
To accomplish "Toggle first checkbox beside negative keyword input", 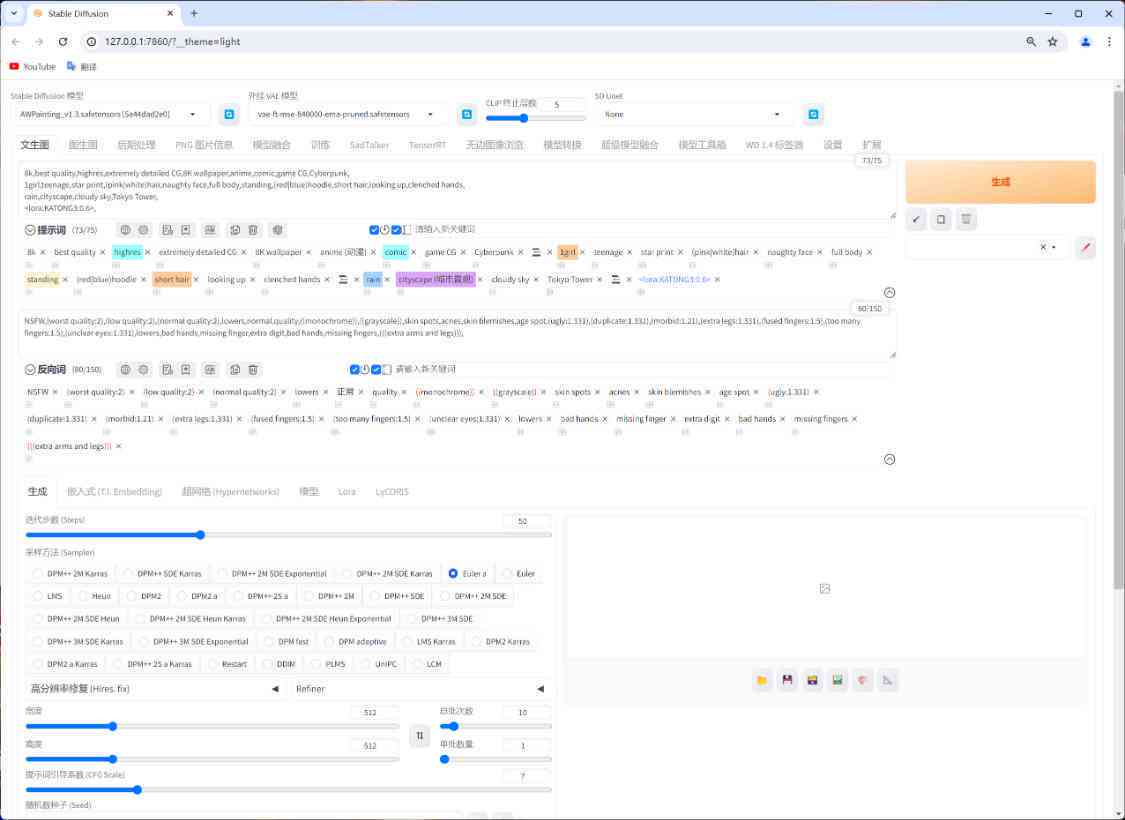I will click(354, 369).
